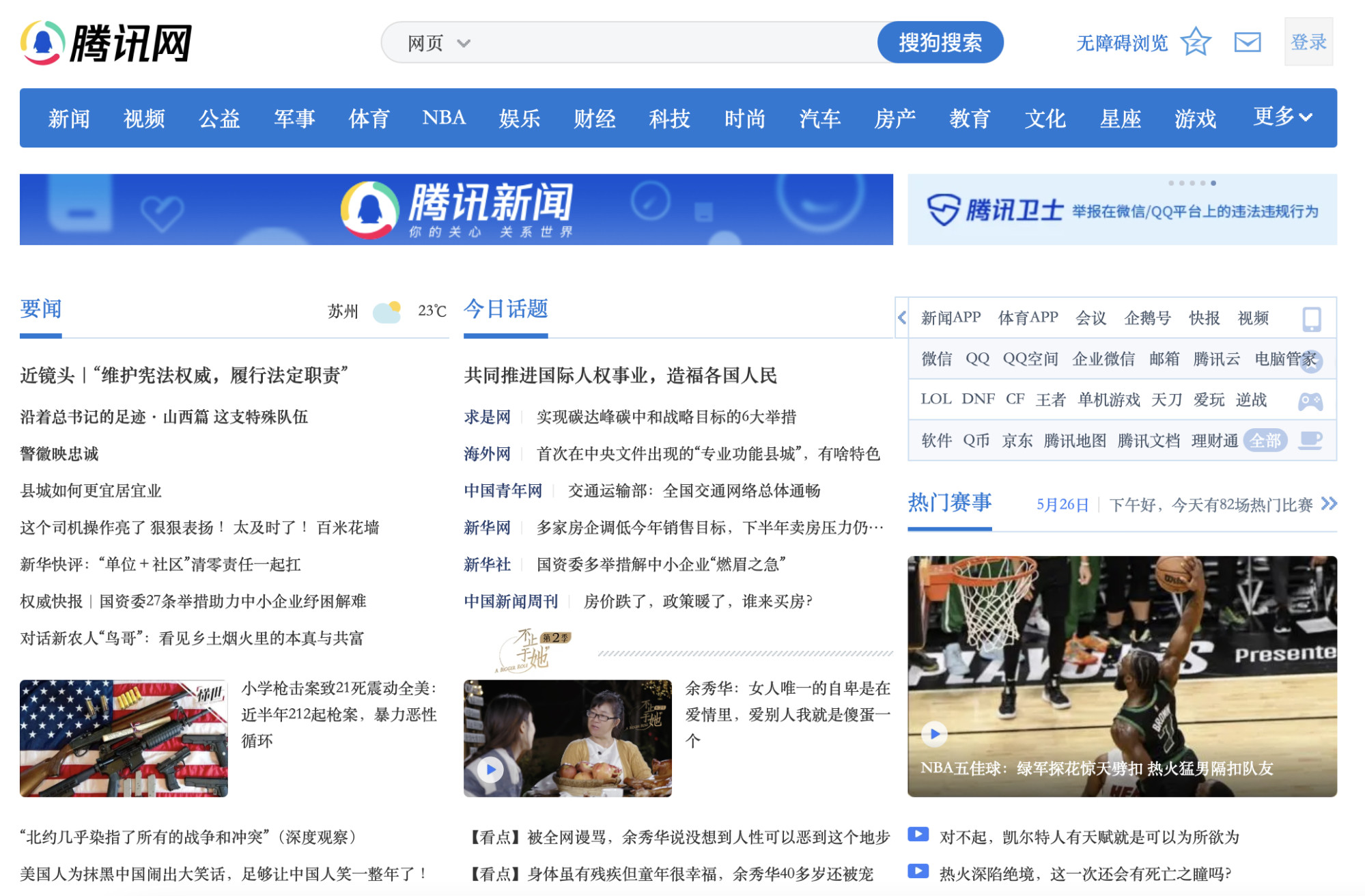Open 微信 quick link
This screenshot has width=1365, height=896.
[936, 359]
